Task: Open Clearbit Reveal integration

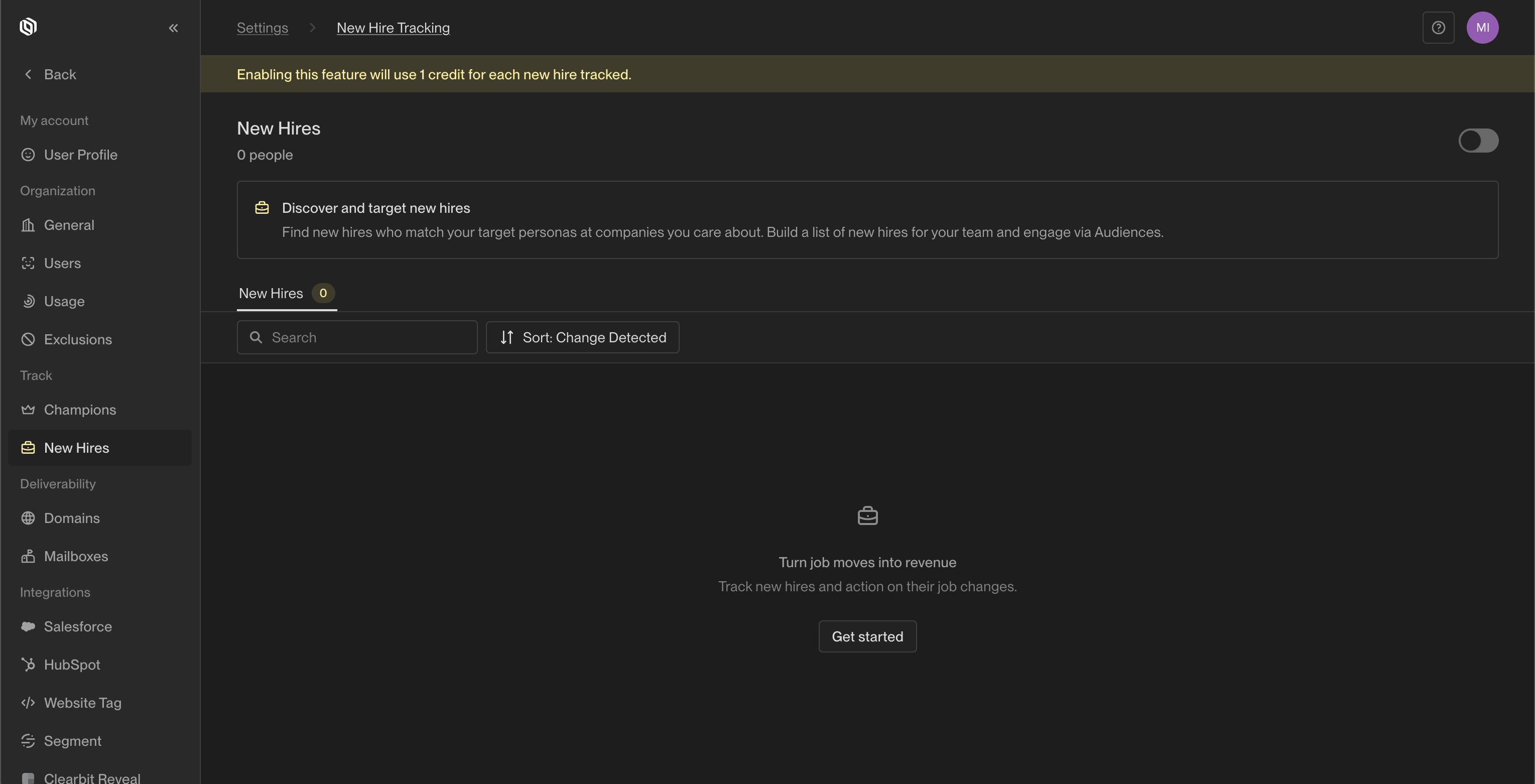Action: pyautogui.click(x=100, y=777)
